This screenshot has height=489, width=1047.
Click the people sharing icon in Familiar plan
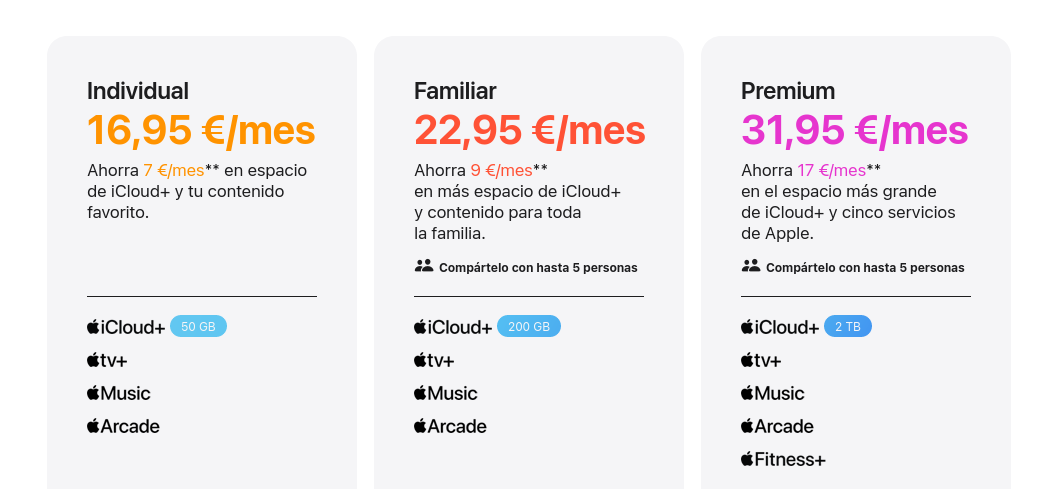[x=423, y=267]
